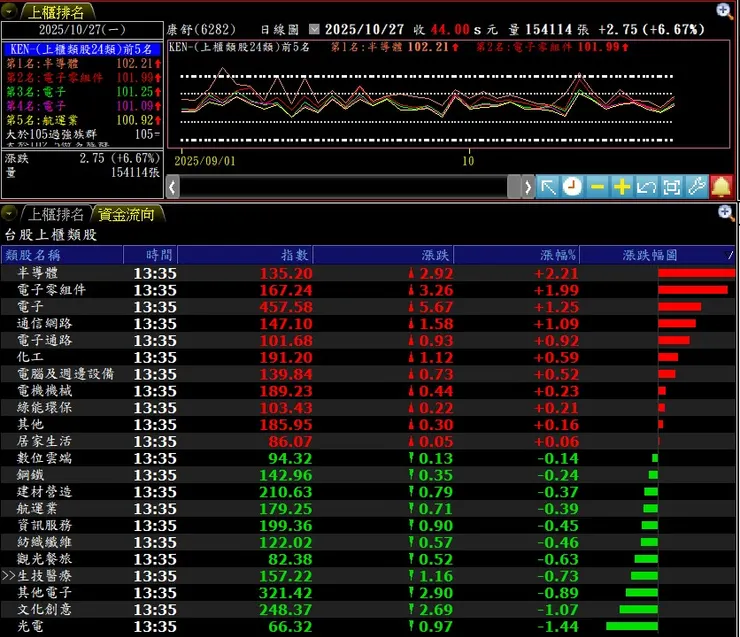Select the 其他電子 sector row
740x637 pixels.
point(368,593)
